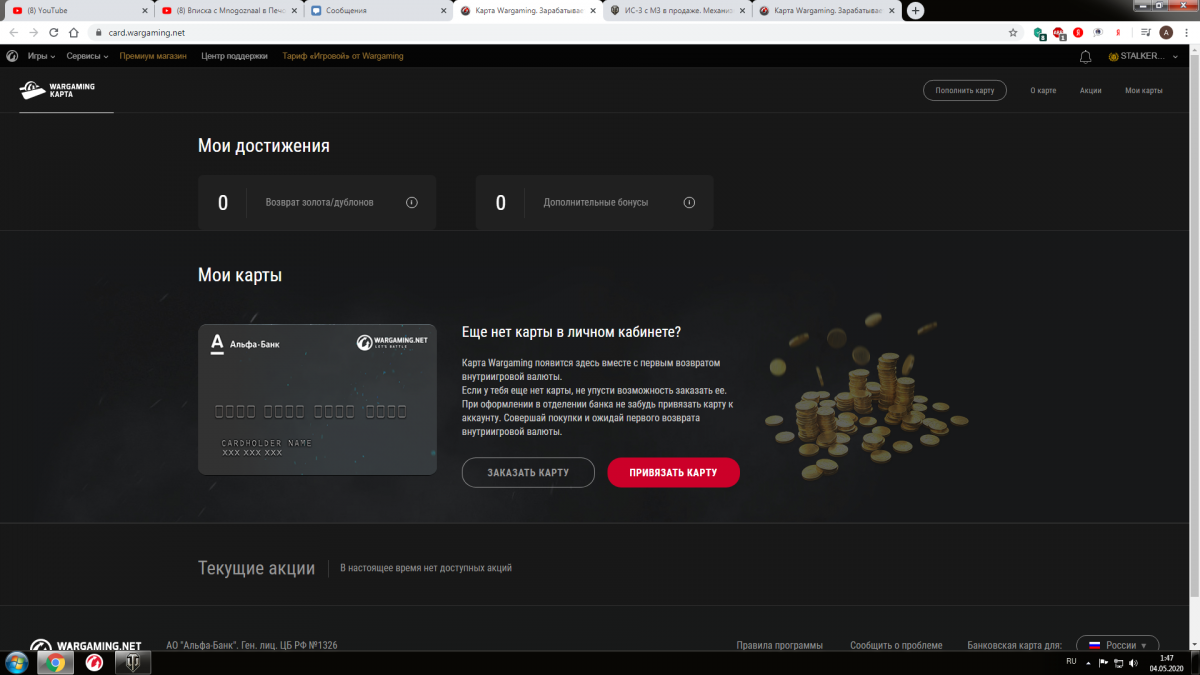Click the Wargaming Карта logo
Screen dimensions: 1200x675
57,91
